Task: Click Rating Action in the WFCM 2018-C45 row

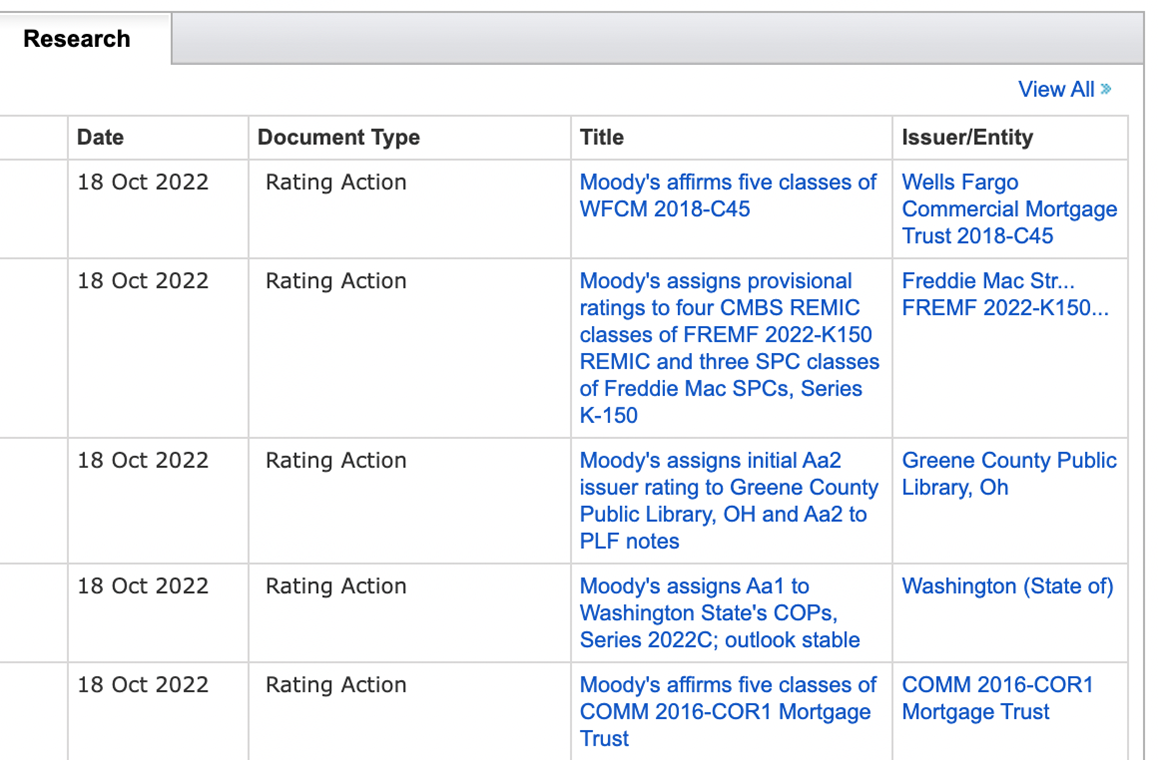Action: pos(336,182)
